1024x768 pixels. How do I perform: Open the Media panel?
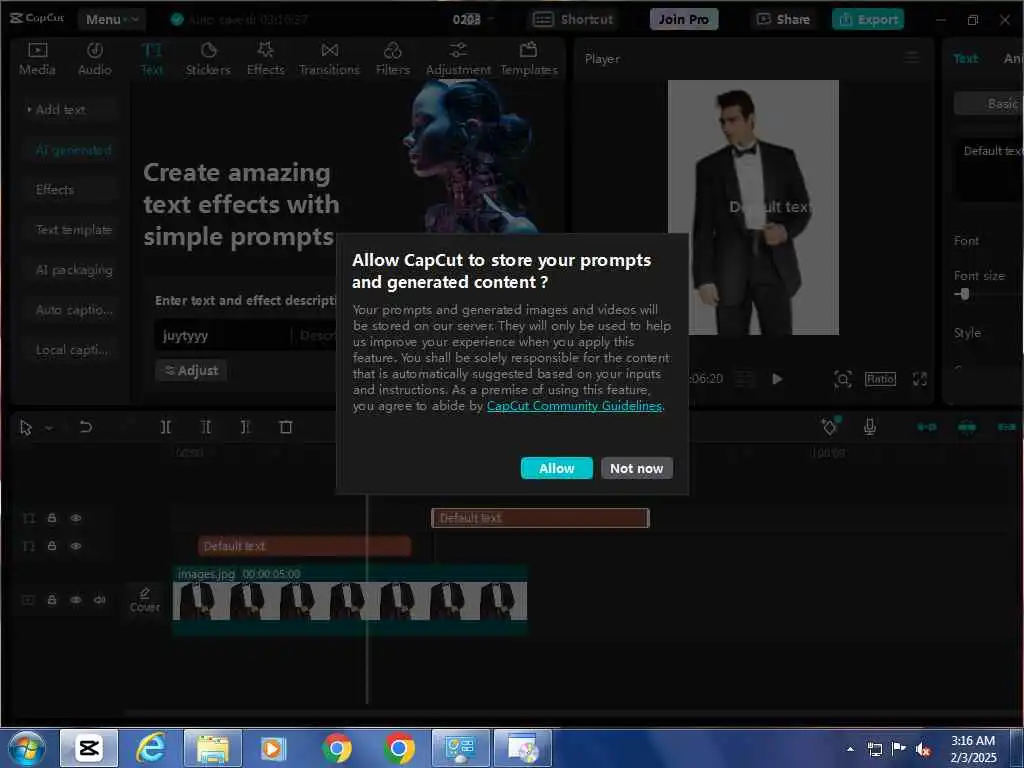point(37,59)
